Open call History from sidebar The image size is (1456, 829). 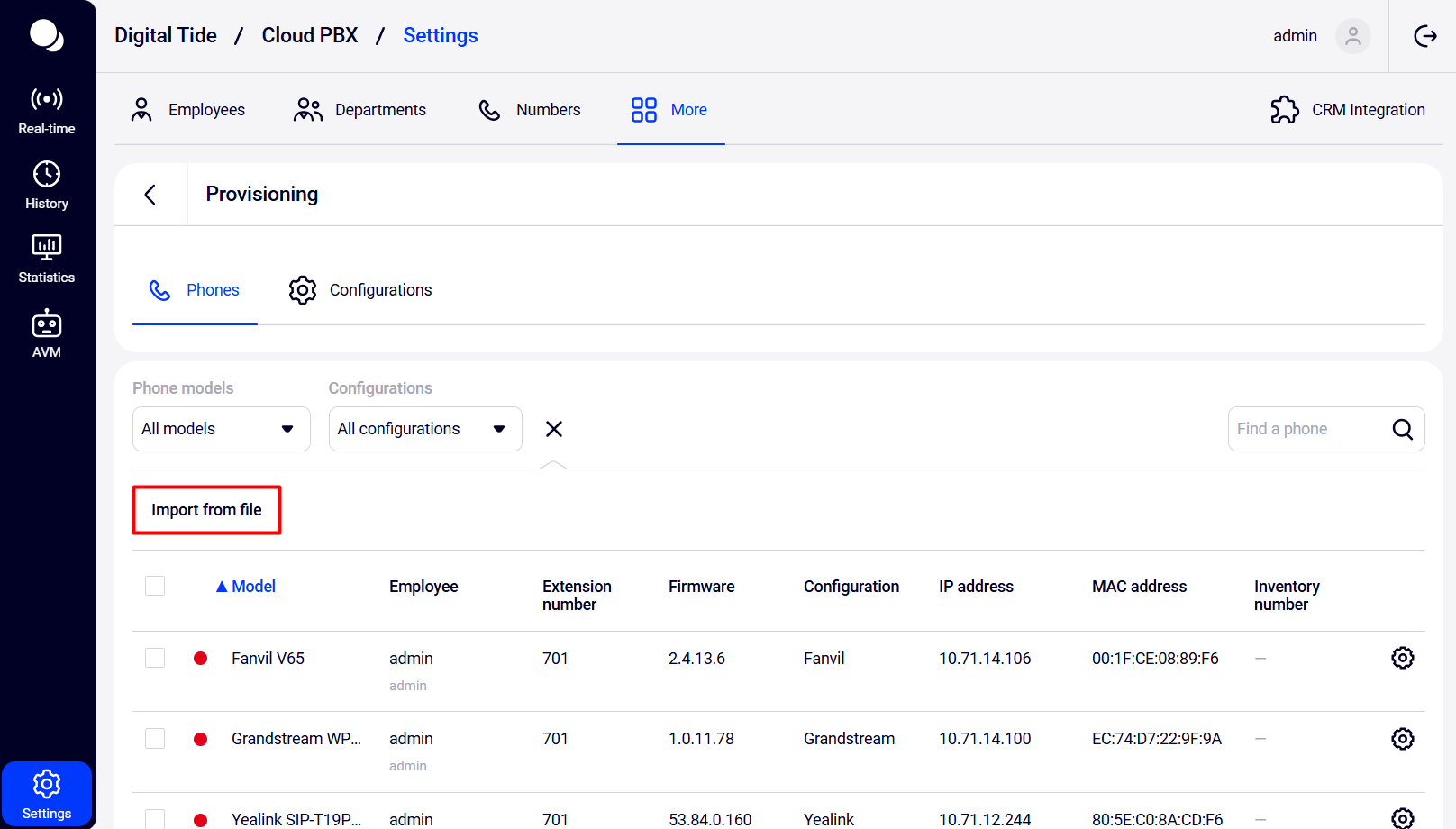pyautogui.click(x=47, y=185)
